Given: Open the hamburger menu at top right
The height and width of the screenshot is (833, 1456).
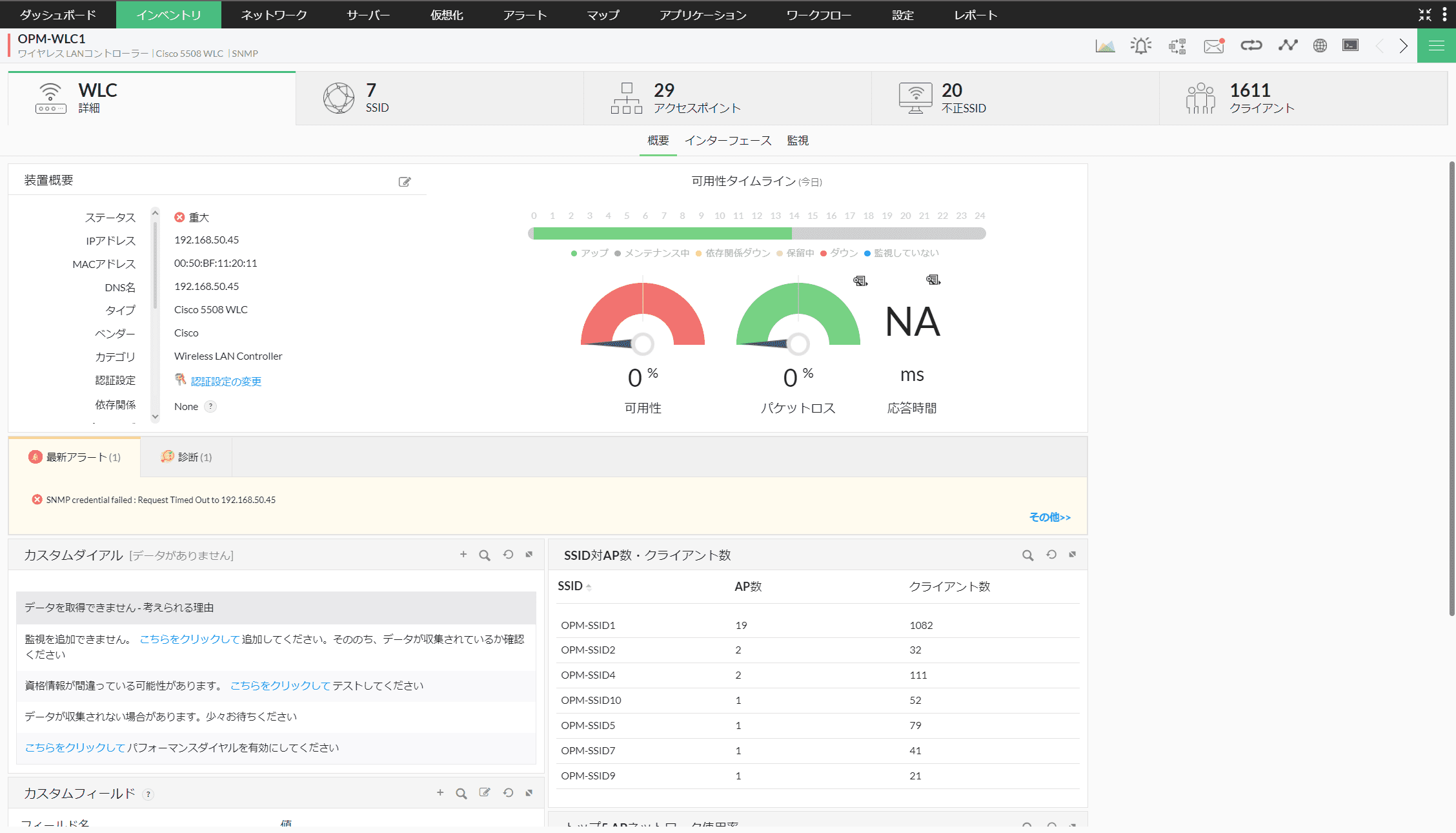Looking at the screenshot, I should click(x=1436, y=45).
